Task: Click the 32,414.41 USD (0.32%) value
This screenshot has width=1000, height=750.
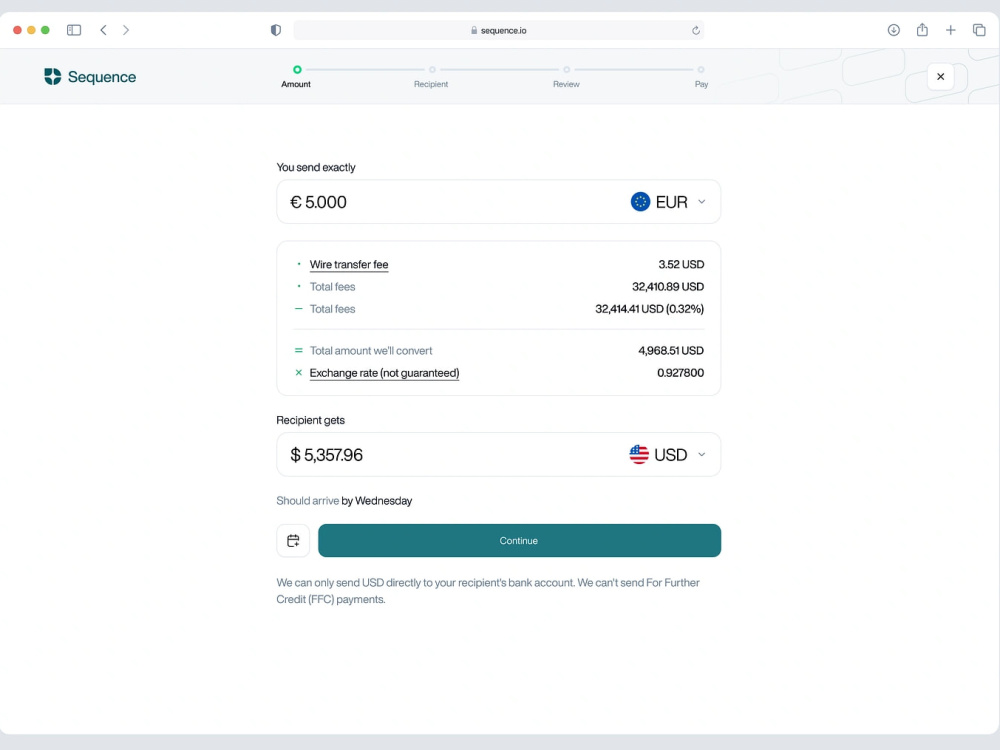Action: [649, 309]
